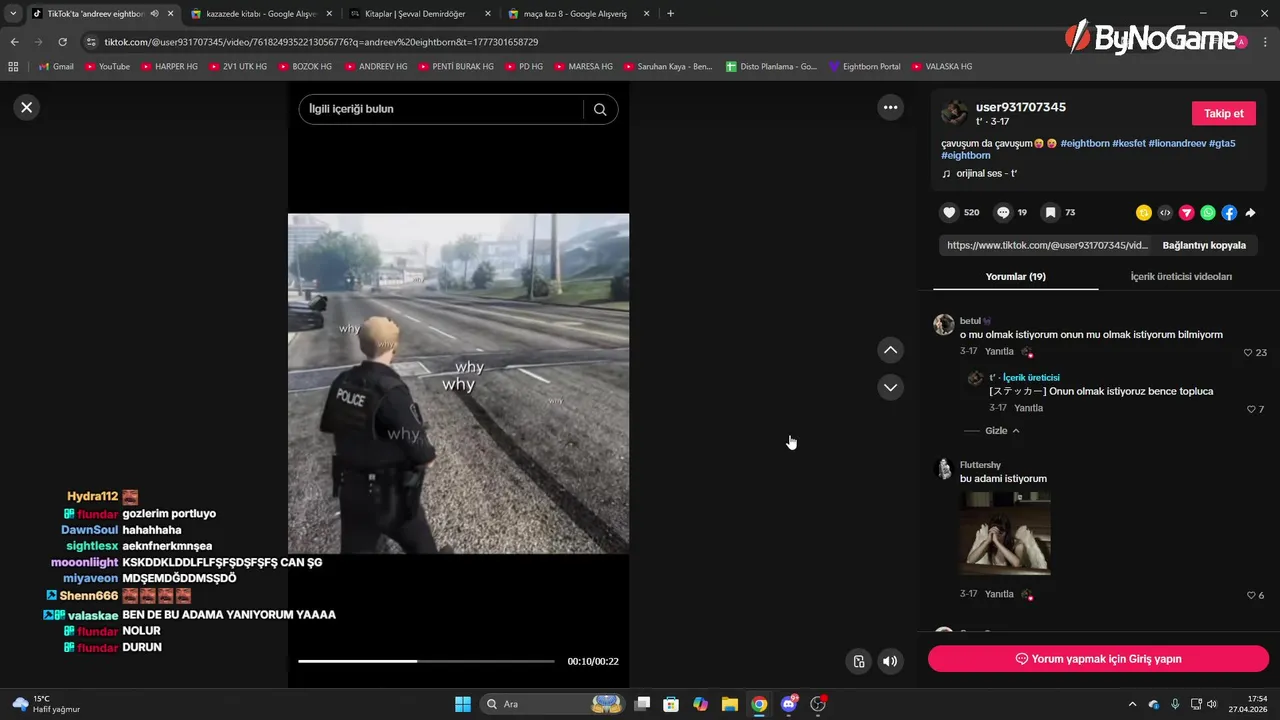The height and width of the screenshot is (720, 1280).
Task: Open the #gta5 hashtag
Action: click(1222, 143)
